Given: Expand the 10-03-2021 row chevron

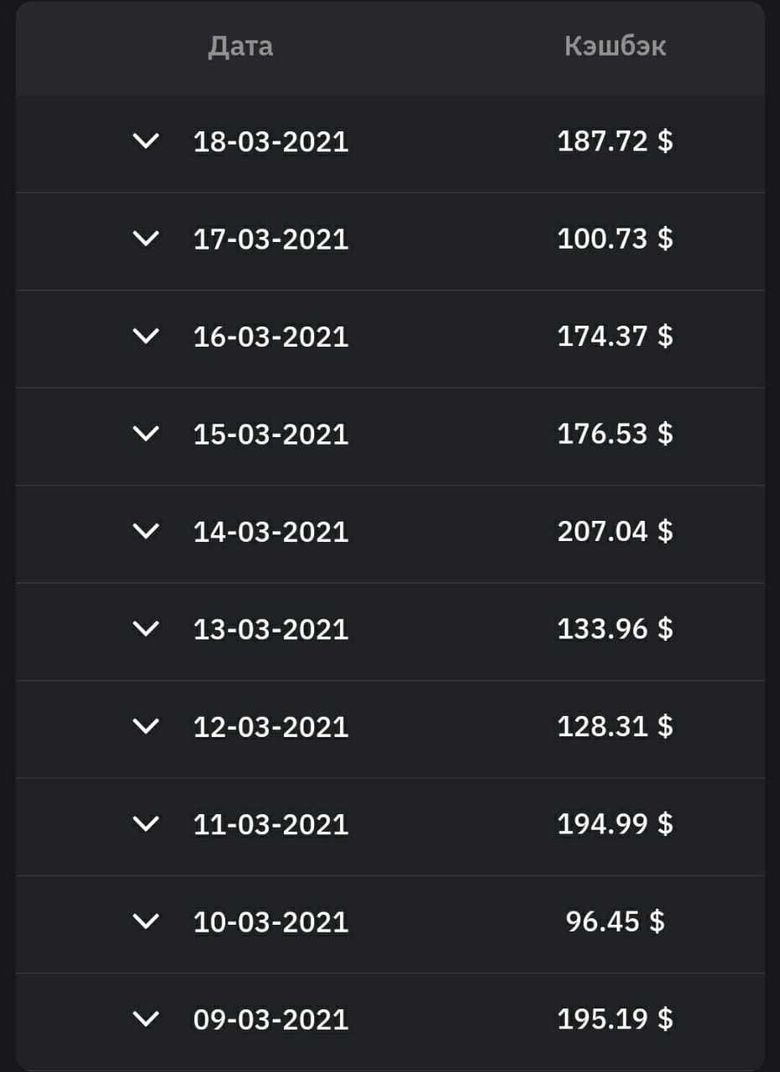Looking at the screenshot, I should [146, 921].
